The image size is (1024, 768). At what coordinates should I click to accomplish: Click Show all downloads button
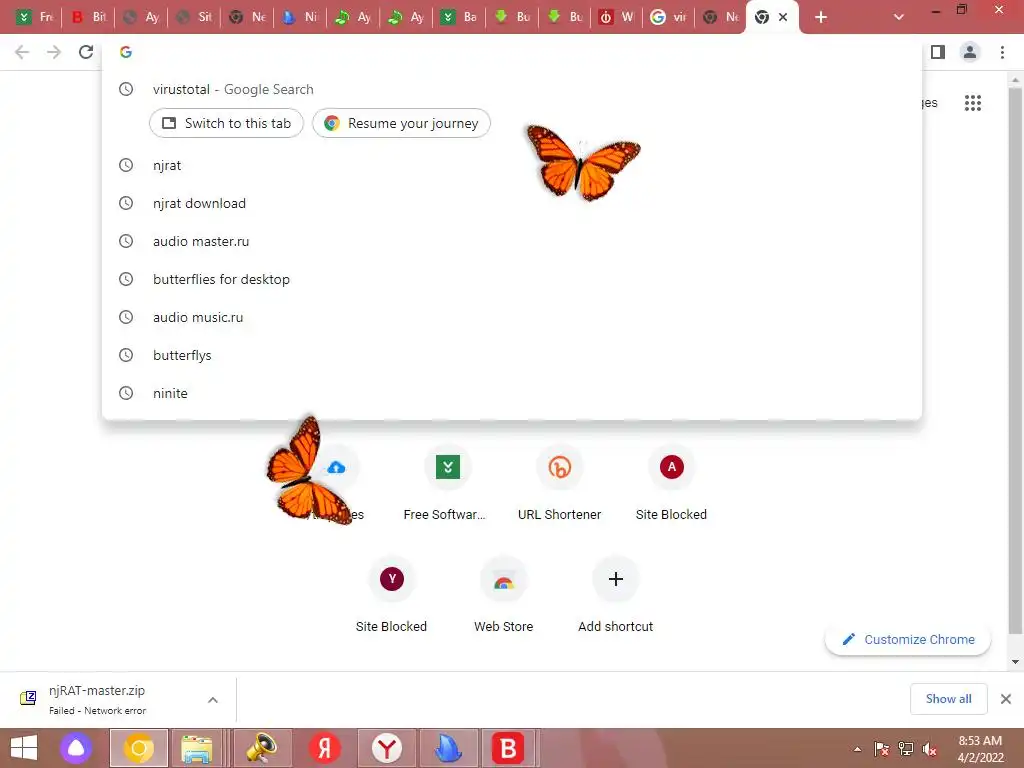coord(948,699)
